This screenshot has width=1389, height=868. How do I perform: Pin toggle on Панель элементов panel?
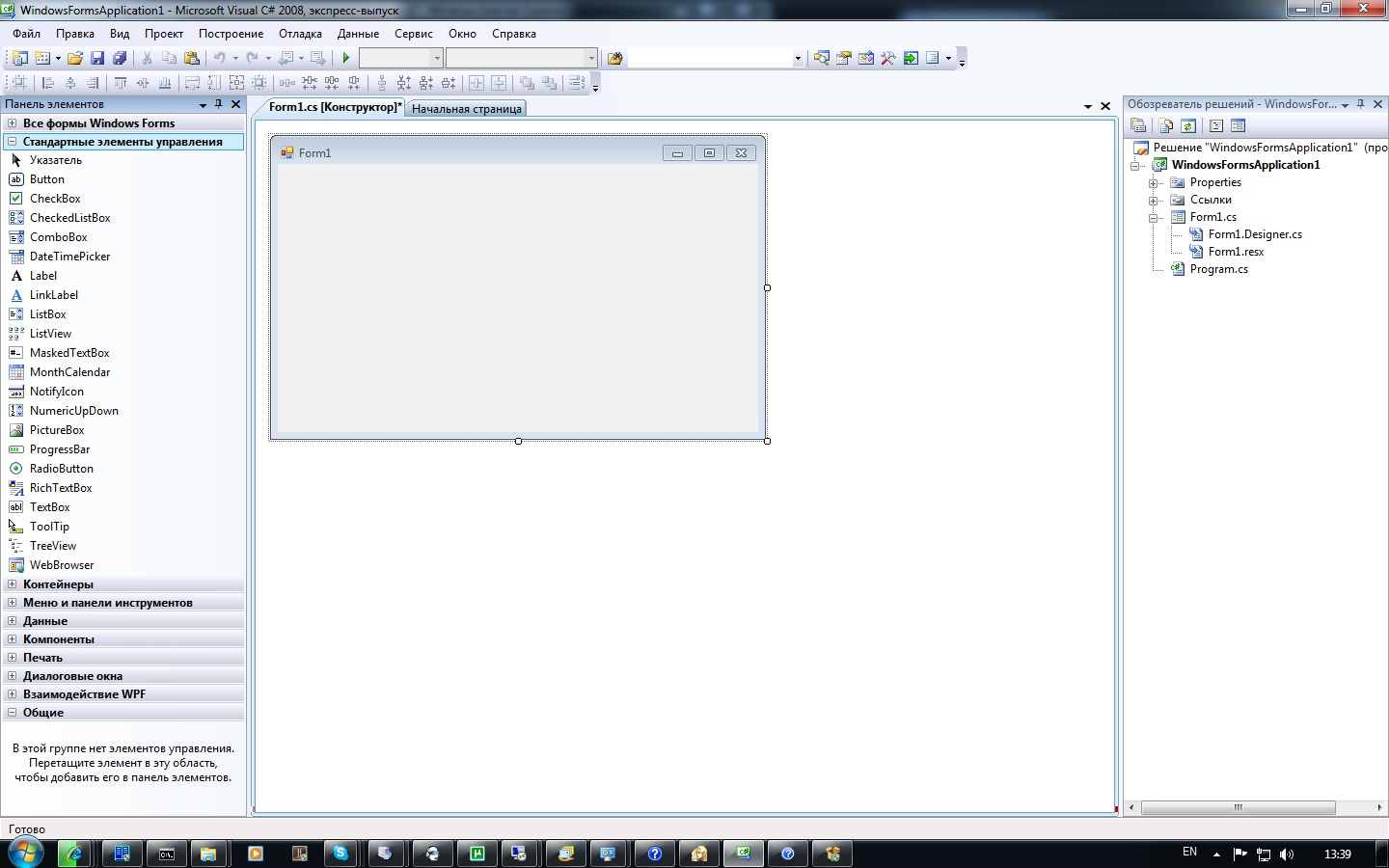219,104
